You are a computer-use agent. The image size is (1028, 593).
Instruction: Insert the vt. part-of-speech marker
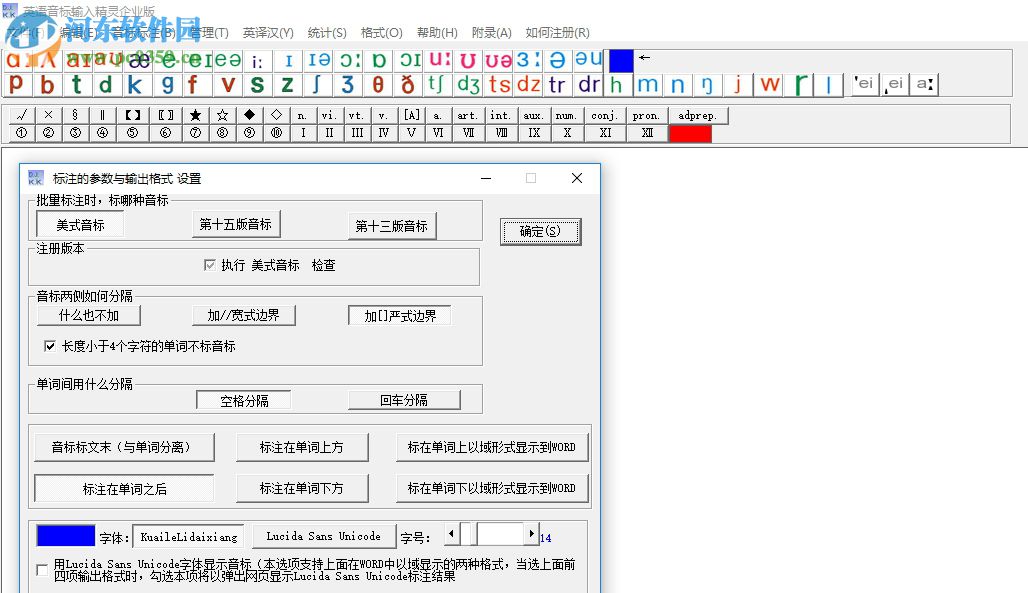tap(356, 114)
